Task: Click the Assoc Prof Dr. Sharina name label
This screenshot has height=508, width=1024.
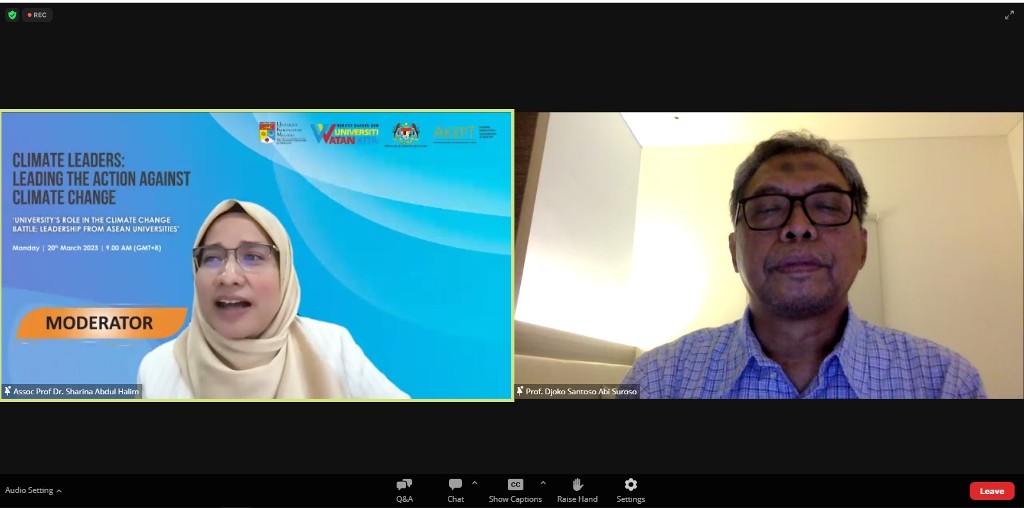Action: click(76, 391)
